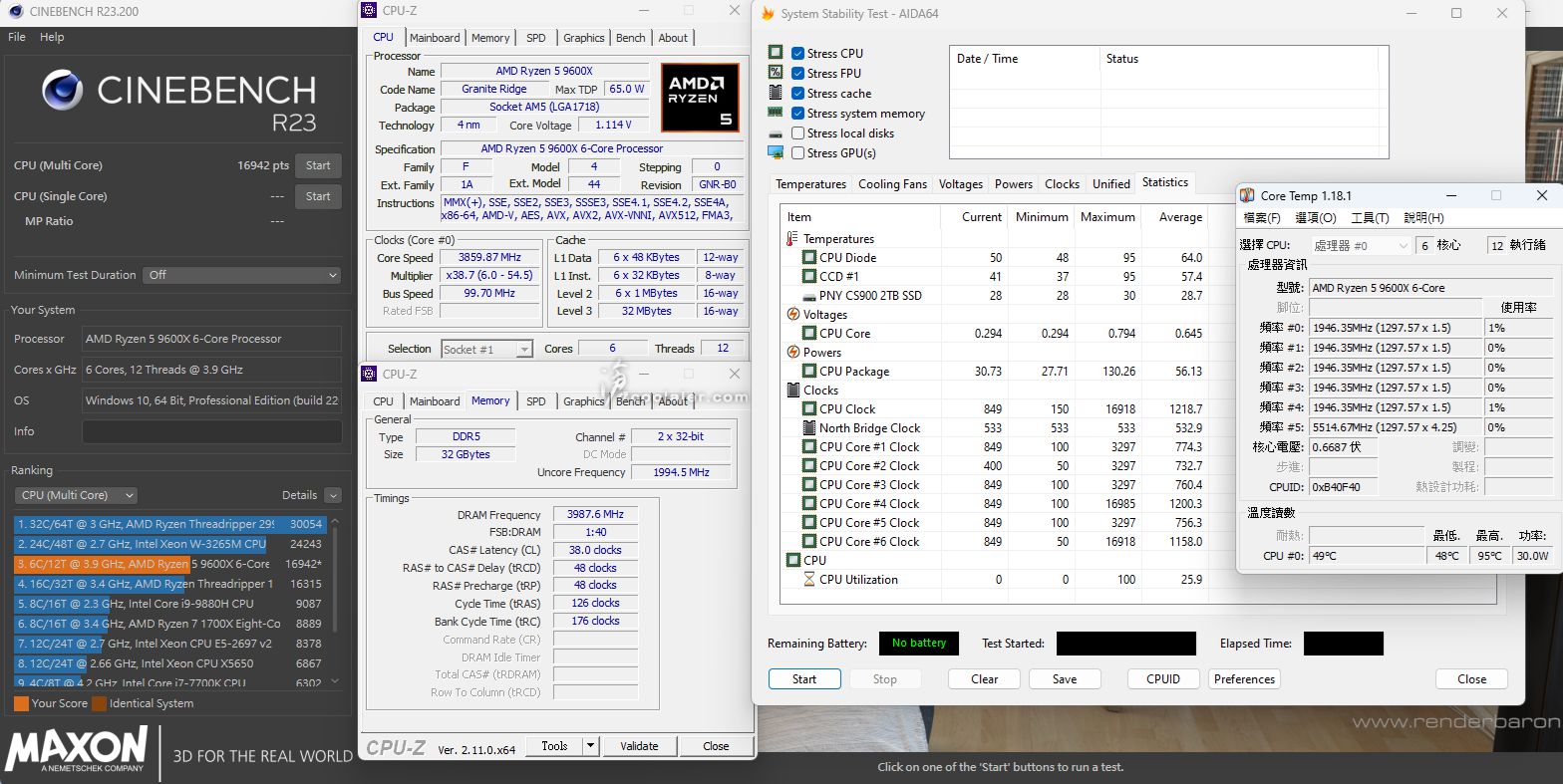1563x784 pixels.
Task: Open the File menu in Cinebench
Action: [17, 37]
